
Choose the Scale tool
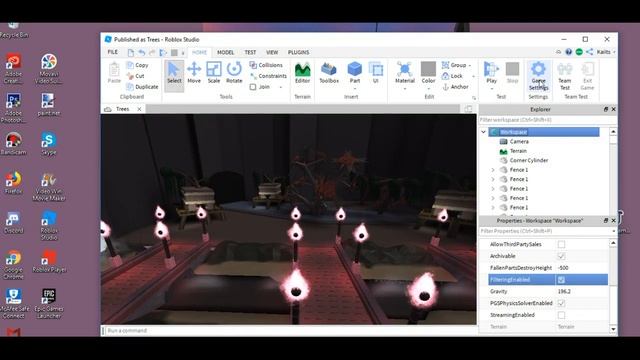tap(214, 73)
